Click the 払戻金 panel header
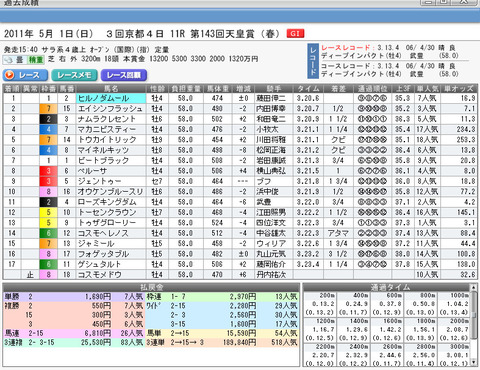Image resolution: width=480 pixels, height=370 pixels. click(151, 288)
